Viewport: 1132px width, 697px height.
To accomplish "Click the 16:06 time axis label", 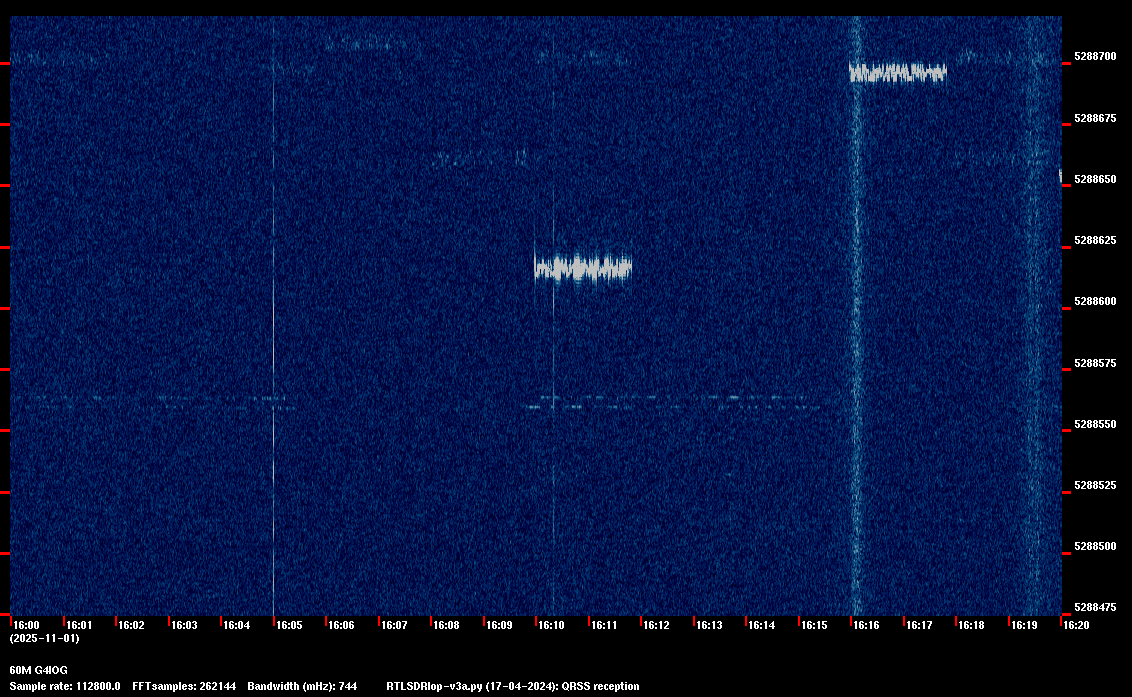I will point(341,625).
